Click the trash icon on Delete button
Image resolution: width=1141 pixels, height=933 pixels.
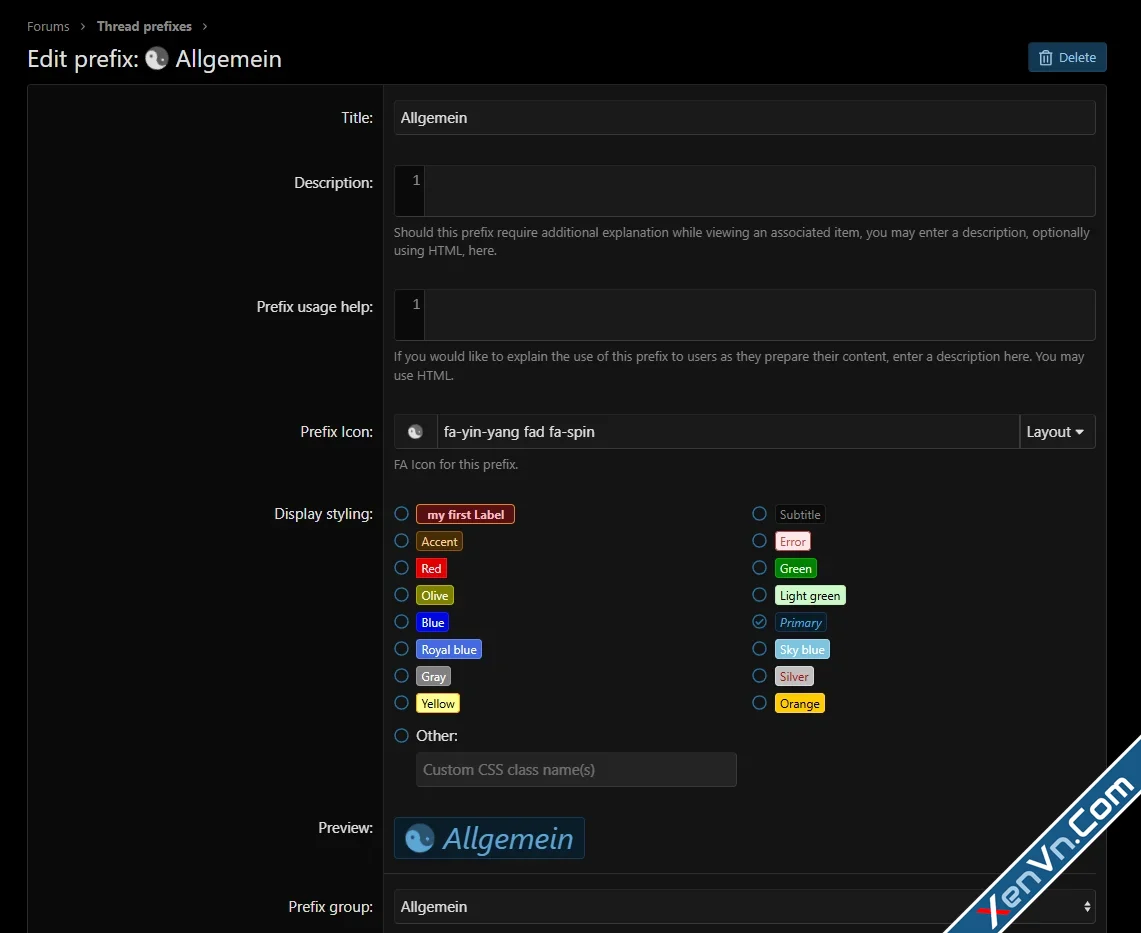click(1045, 58)
